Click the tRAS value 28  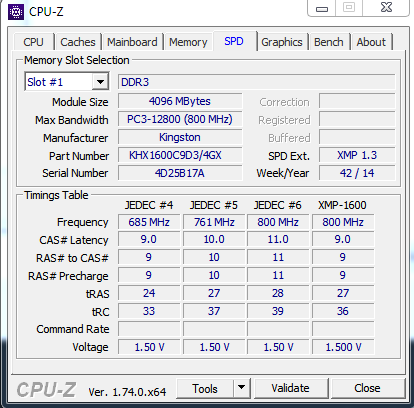pyautogui.click(x=278, y=293)
